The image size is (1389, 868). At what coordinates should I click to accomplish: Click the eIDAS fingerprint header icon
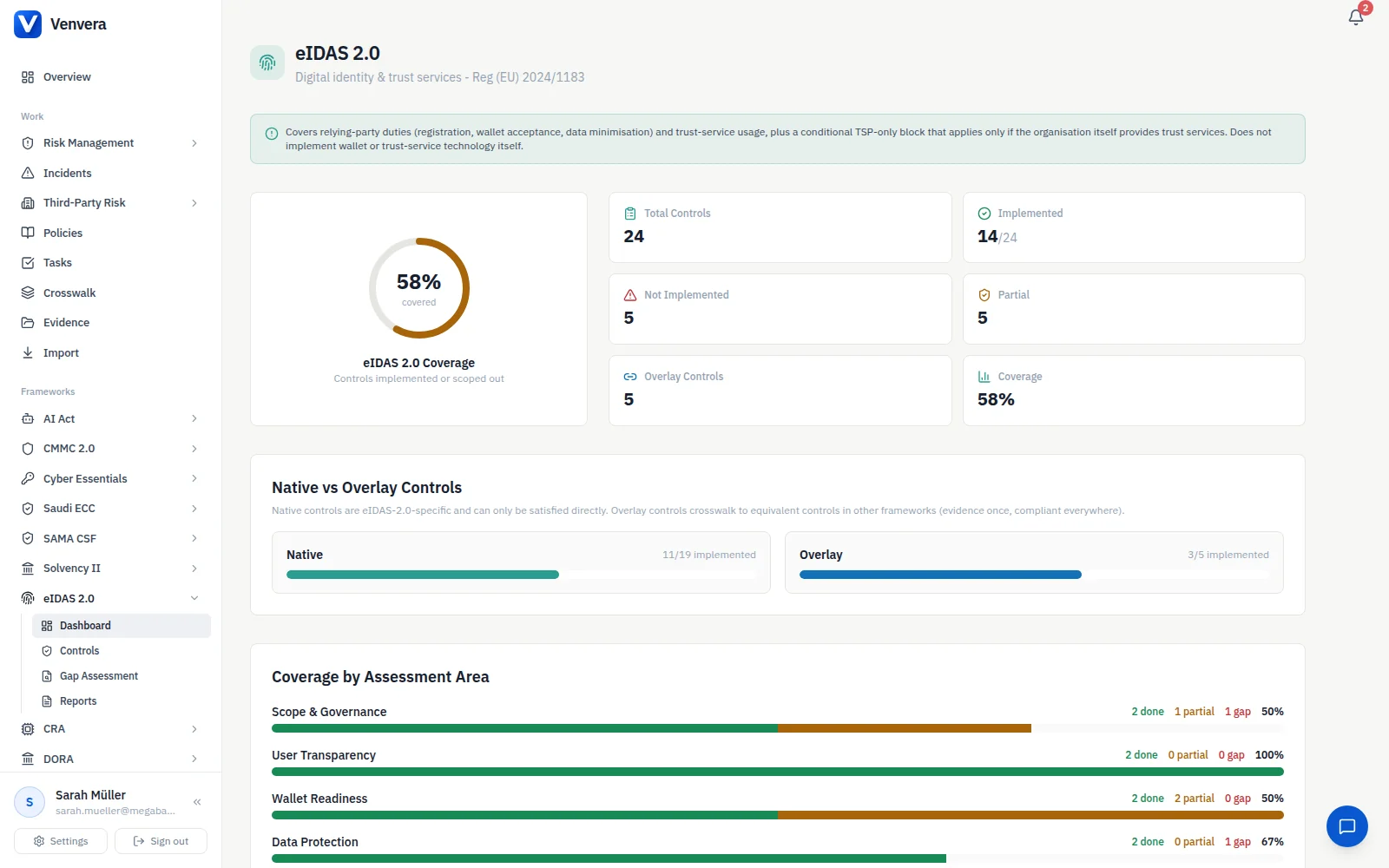pyautogui.click(x=267, y=62)
